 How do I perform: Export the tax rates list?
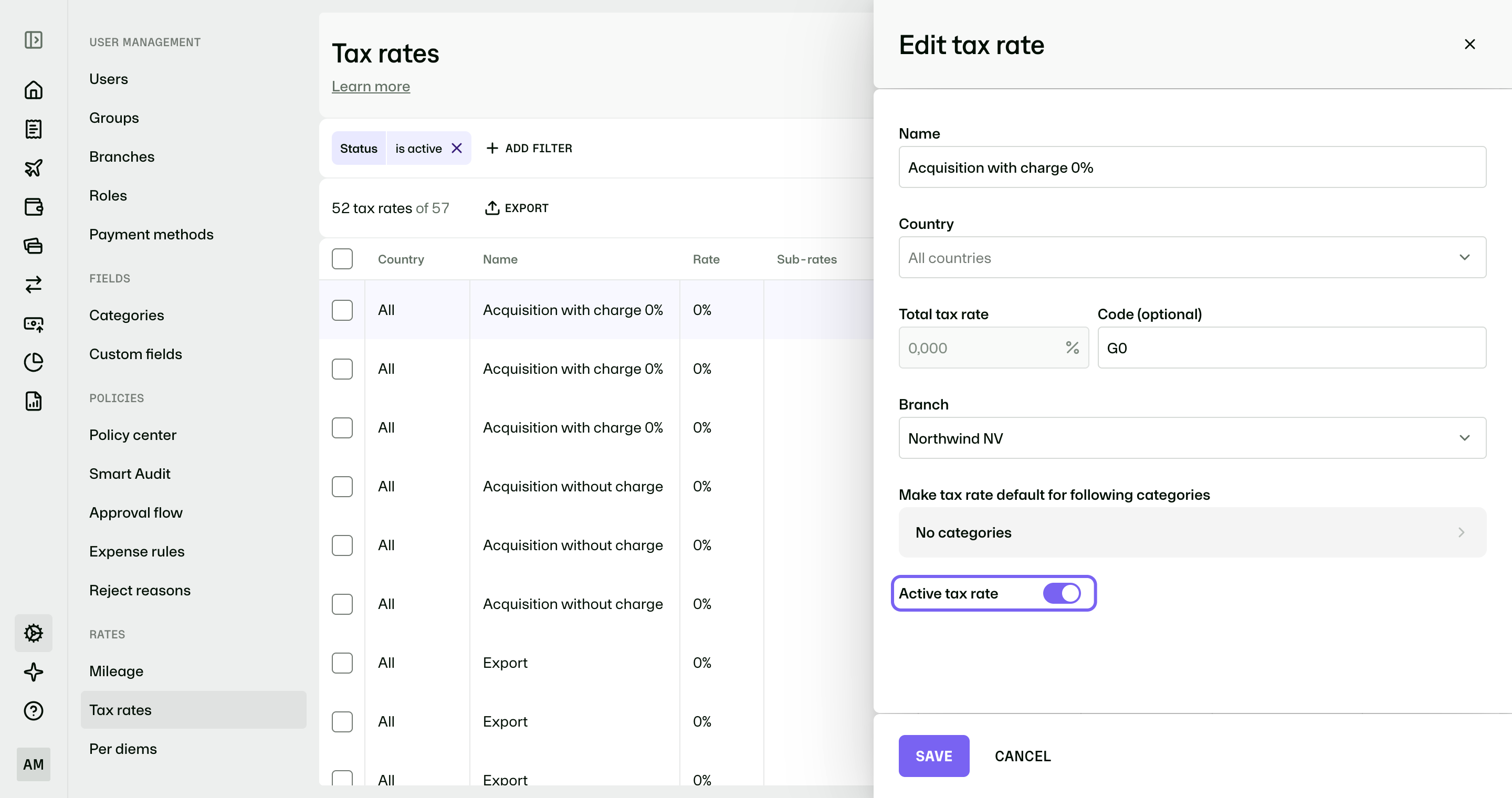click(517, 208)
